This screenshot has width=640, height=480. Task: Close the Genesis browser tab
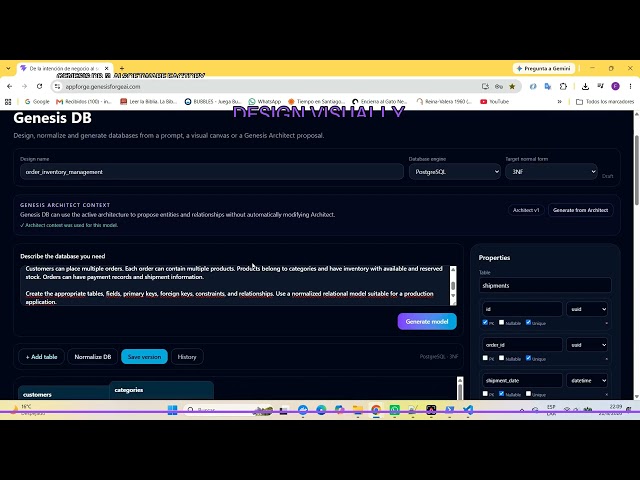coord(107,68)
